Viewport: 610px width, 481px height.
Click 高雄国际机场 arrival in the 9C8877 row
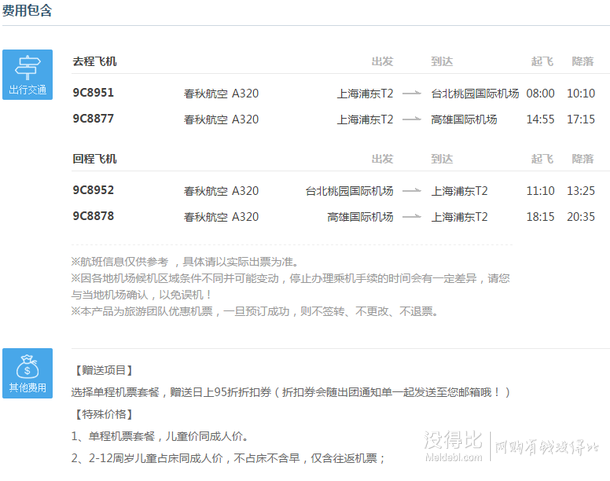pos(464,119)
